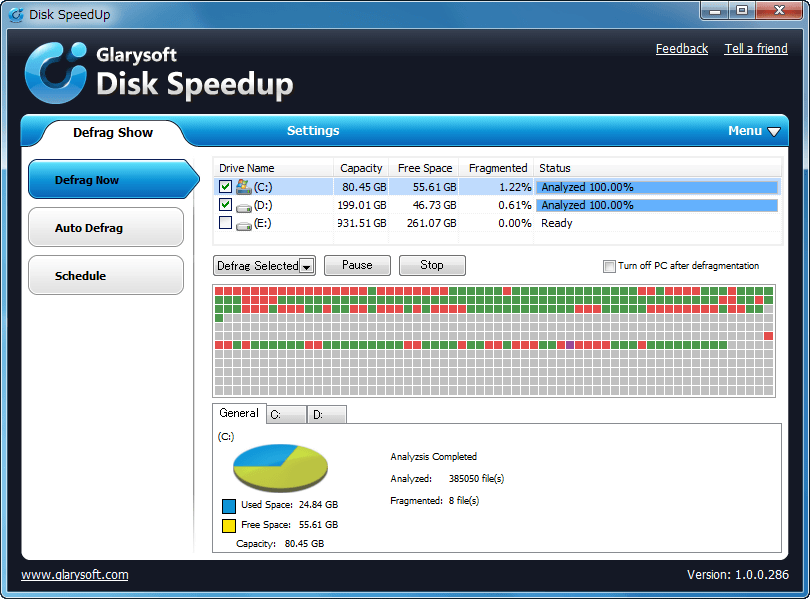
Task: Check the E: drive checkbox
Action: (x=225, y=223)
